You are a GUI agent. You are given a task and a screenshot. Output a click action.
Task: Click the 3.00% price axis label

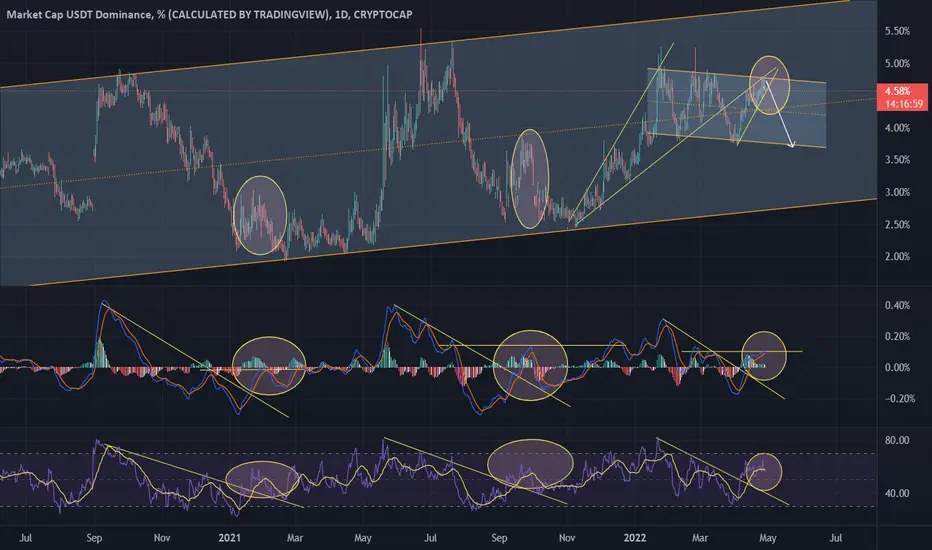[x=898, y=192]
